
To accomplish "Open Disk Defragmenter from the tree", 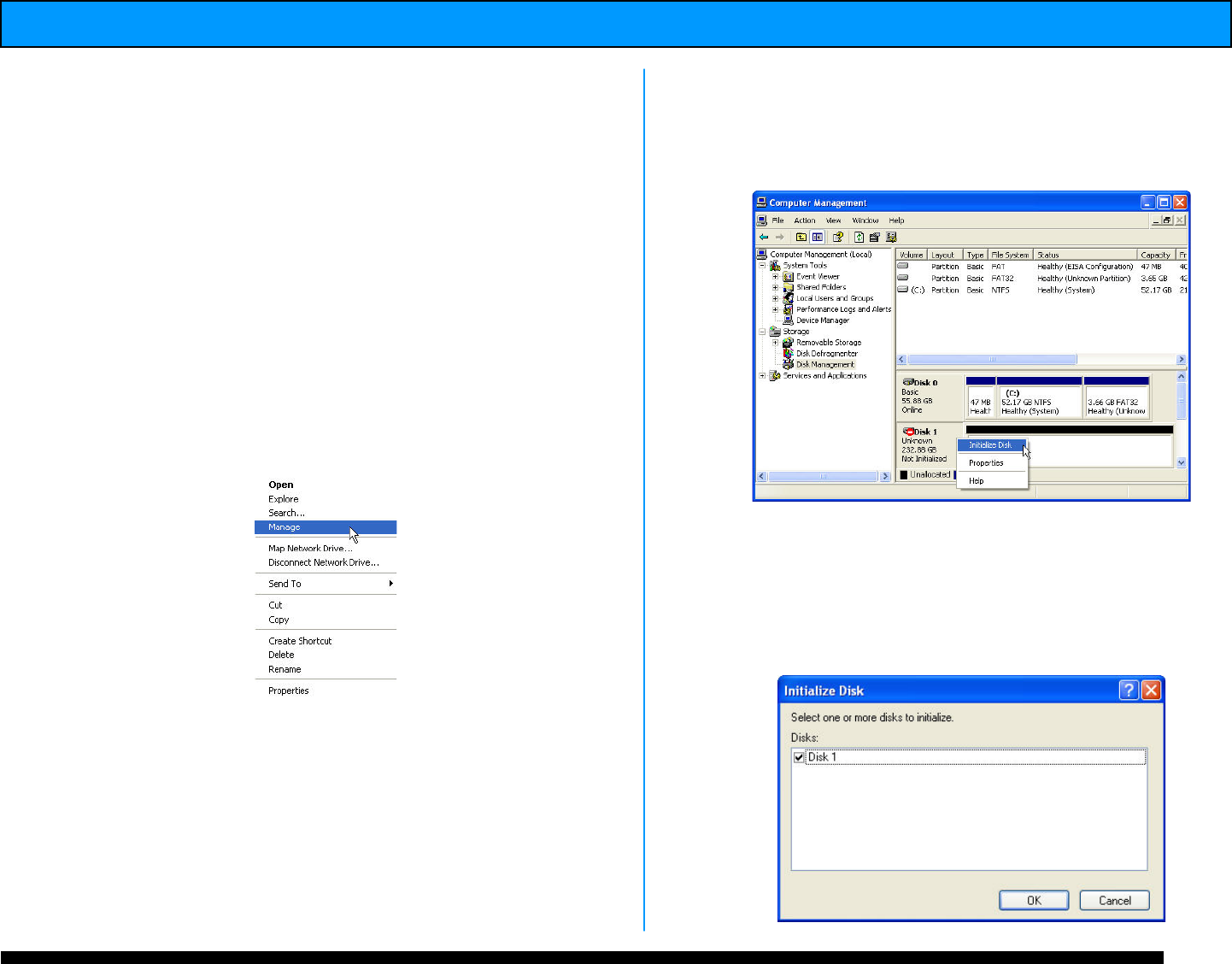I will pyautogui.click(x=826, y=353).
